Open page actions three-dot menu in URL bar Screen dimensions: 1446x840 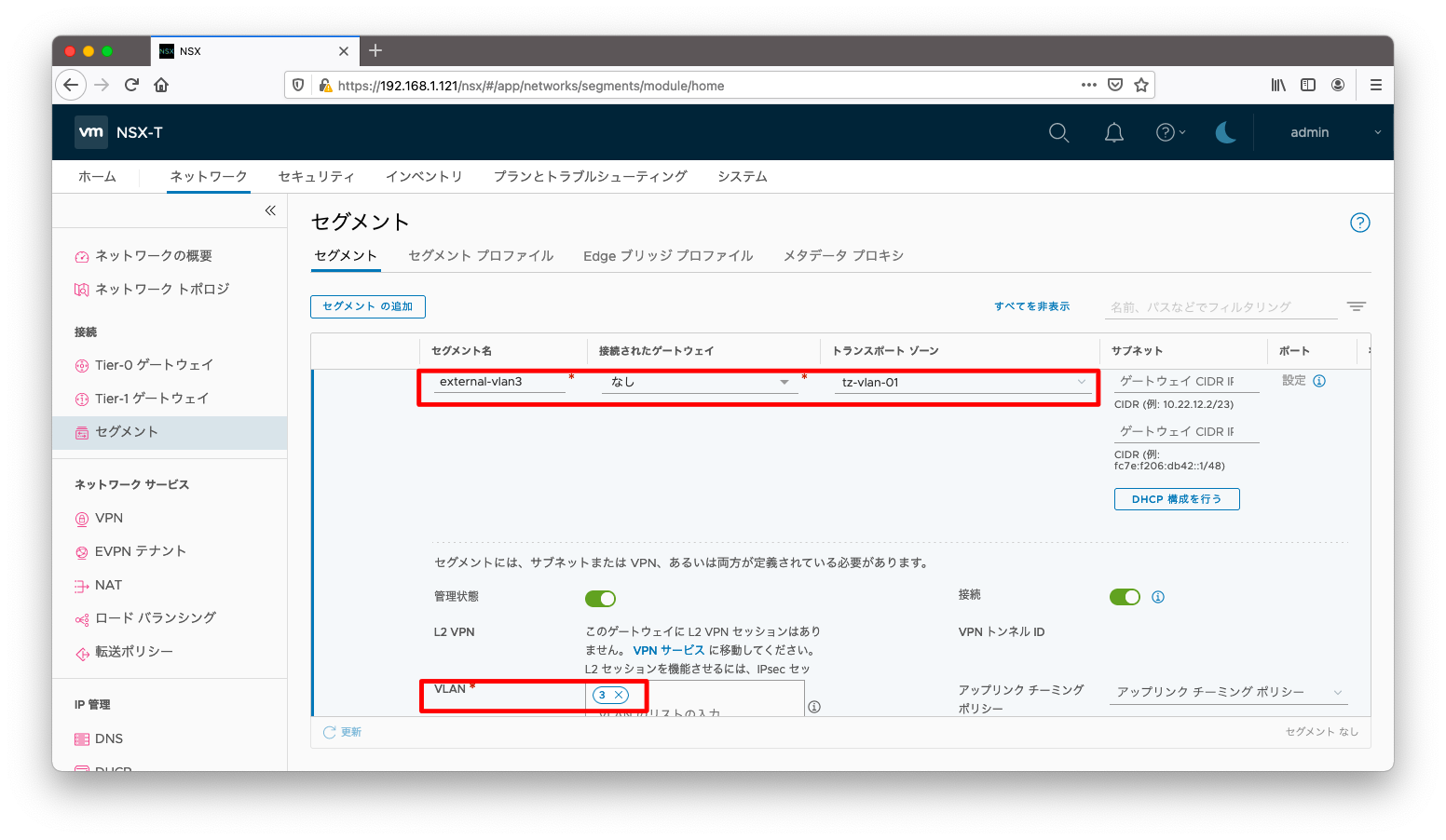pos(1088,85)
